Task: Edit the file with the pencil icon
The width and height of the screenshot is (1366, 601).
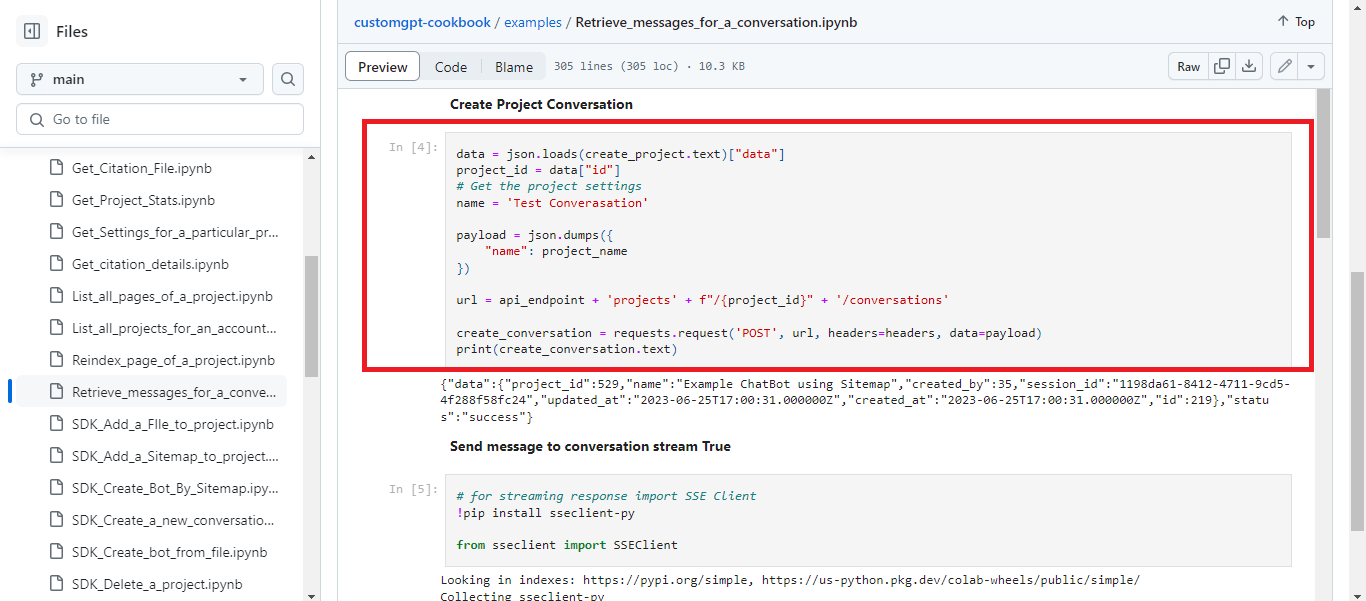Action: tap(1284, 66)
